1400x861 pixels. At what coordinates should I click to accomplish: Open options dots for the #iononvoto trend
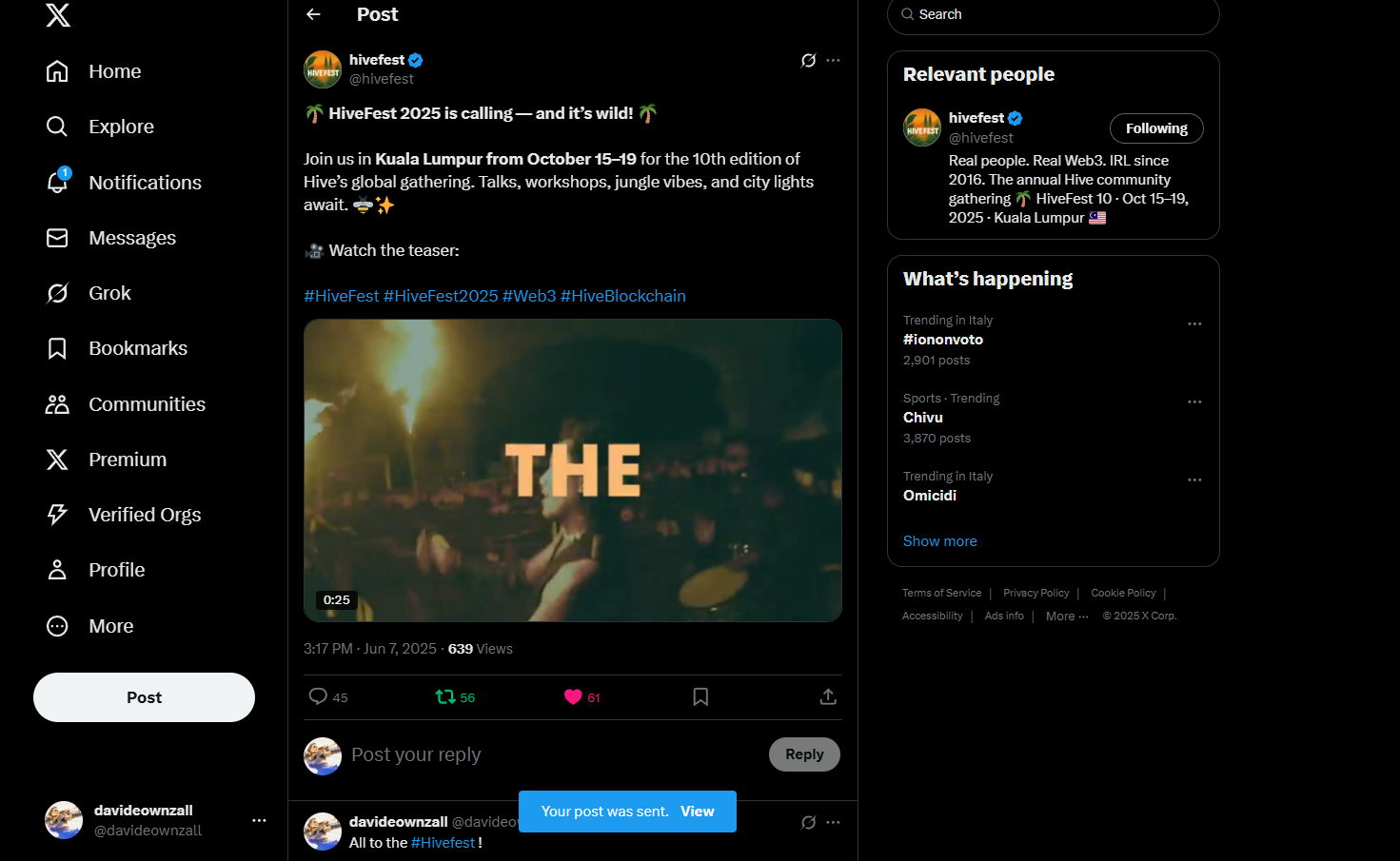1194,324
